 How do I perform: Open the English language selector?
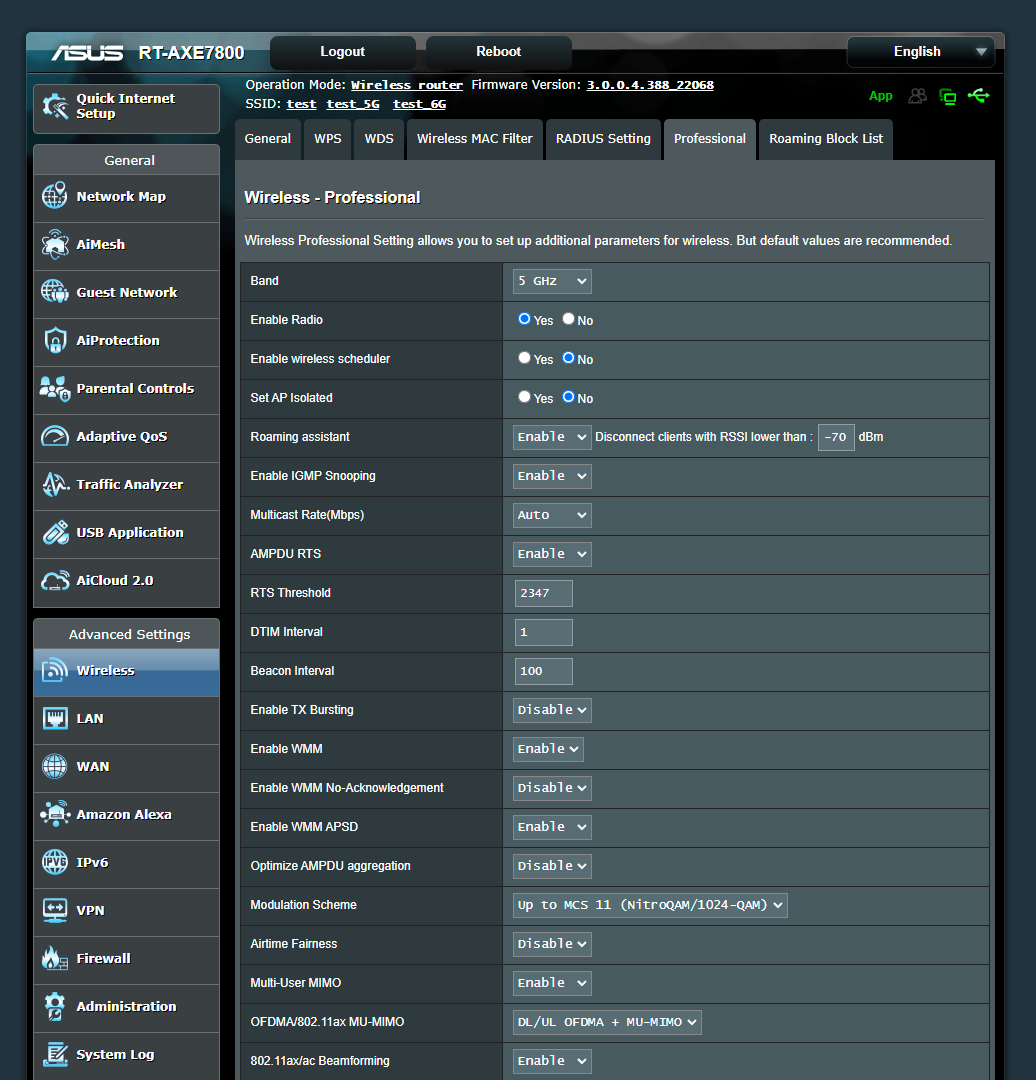coord(920,52)
